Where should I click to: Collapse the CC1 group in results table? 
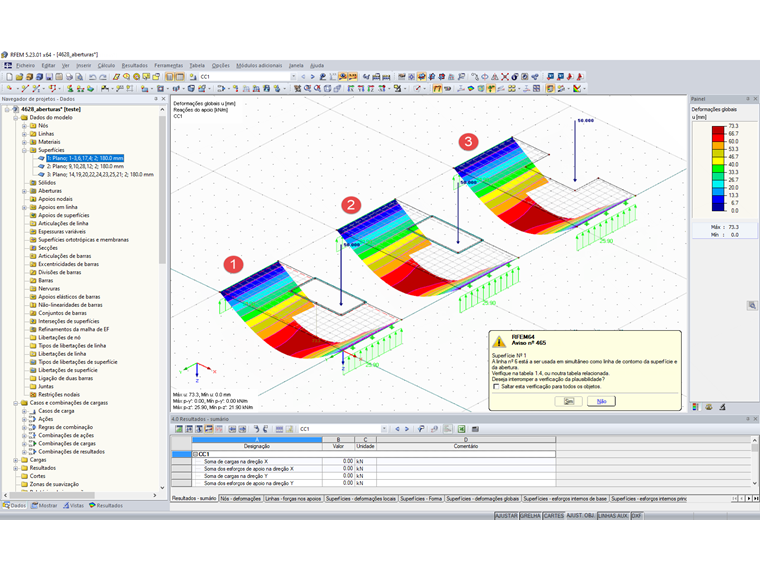pos(195,454)
